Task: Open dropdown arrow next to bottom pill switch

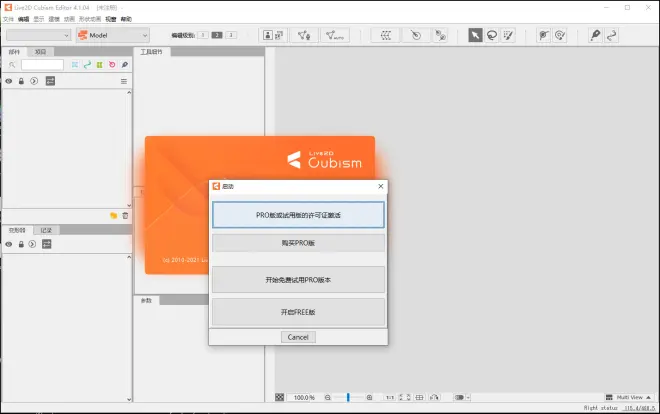Action: 468,397
